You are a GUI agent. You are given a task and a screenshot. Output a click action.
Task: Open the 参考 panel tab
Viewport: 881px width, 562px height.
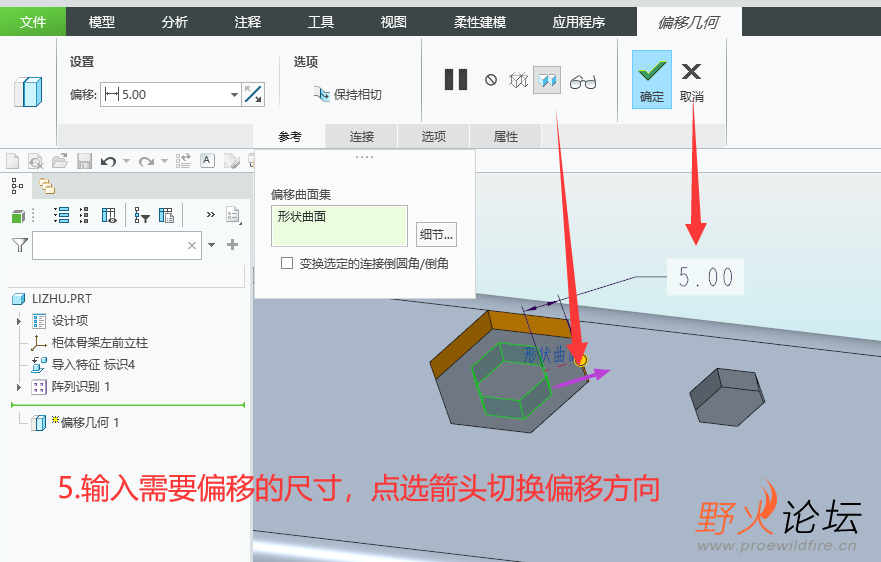pyautogui.click(x=290, y=137)
